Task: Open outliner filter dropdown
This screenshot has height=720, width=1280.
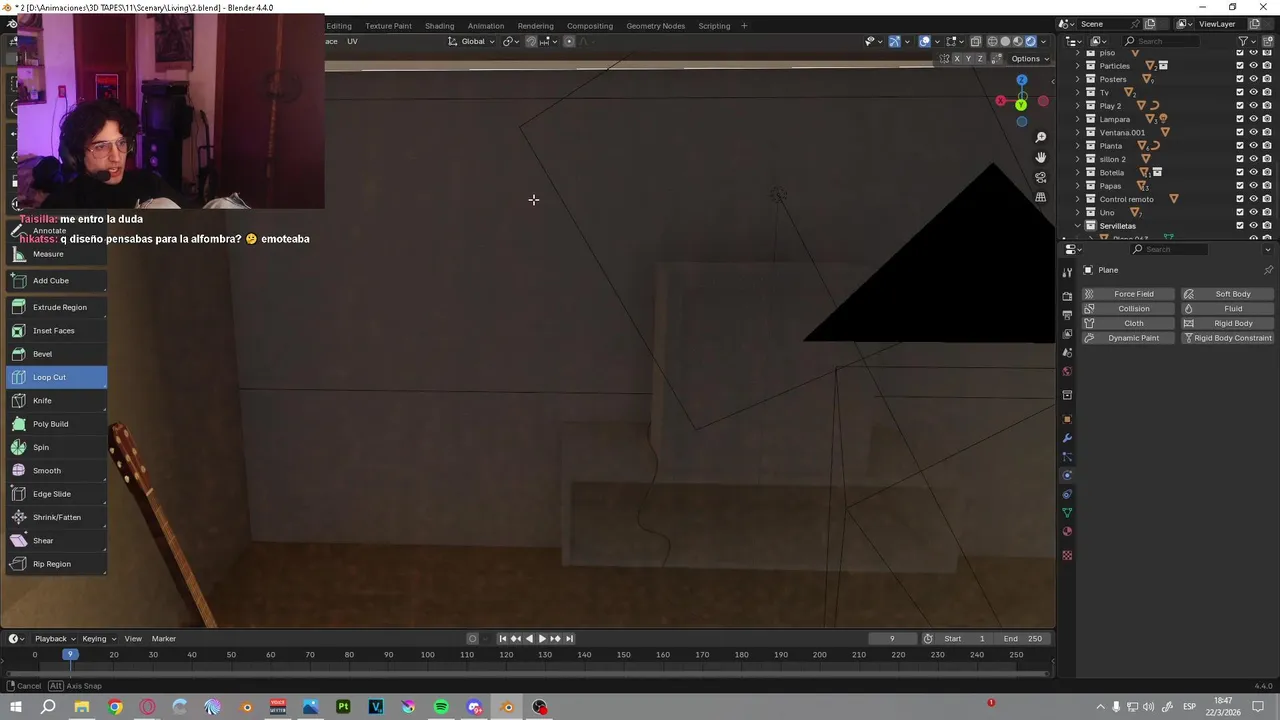Action: (1247, 41)
